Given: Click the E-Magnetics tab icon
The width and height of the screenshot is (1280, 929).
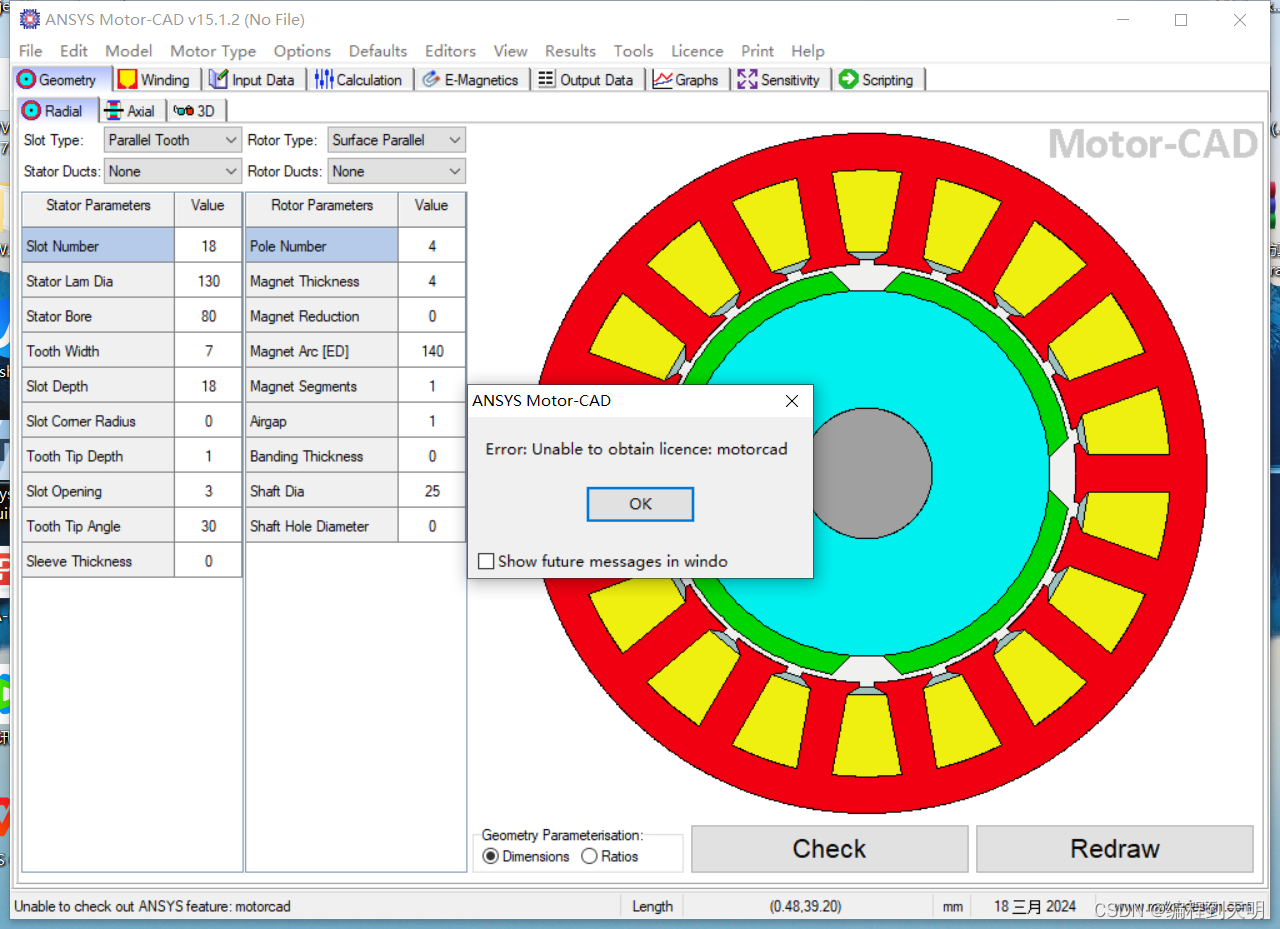Looking at the screenshot, I should [431, 80].
